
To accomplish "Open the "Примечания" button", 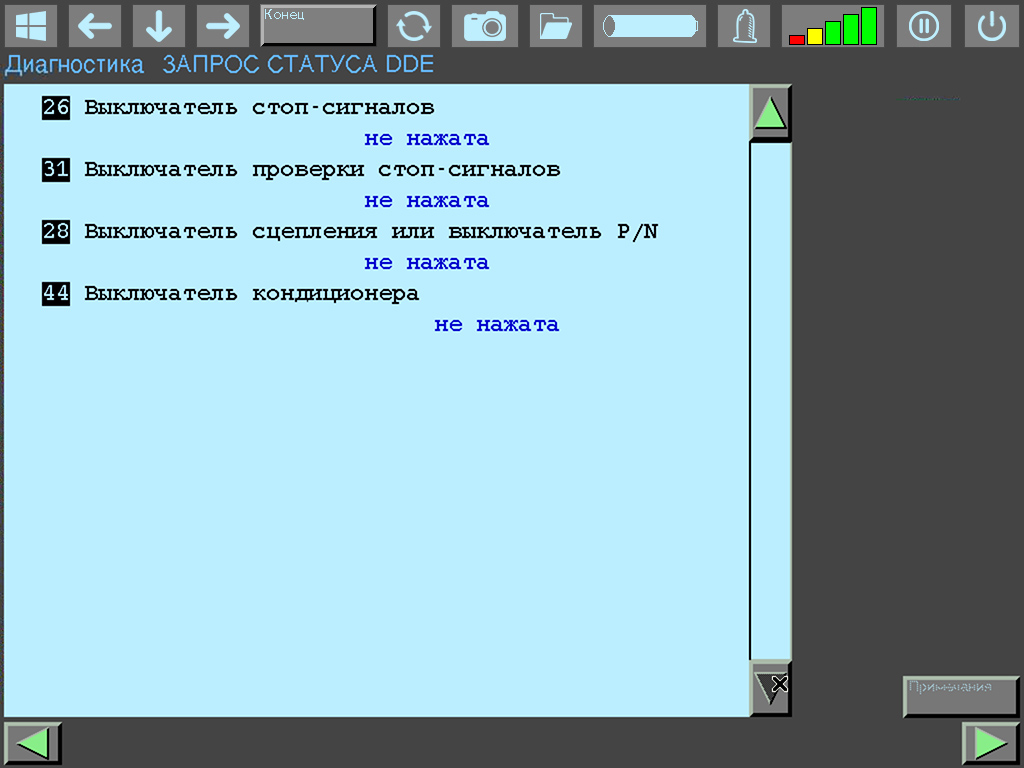I will click(x=960, y=696).
